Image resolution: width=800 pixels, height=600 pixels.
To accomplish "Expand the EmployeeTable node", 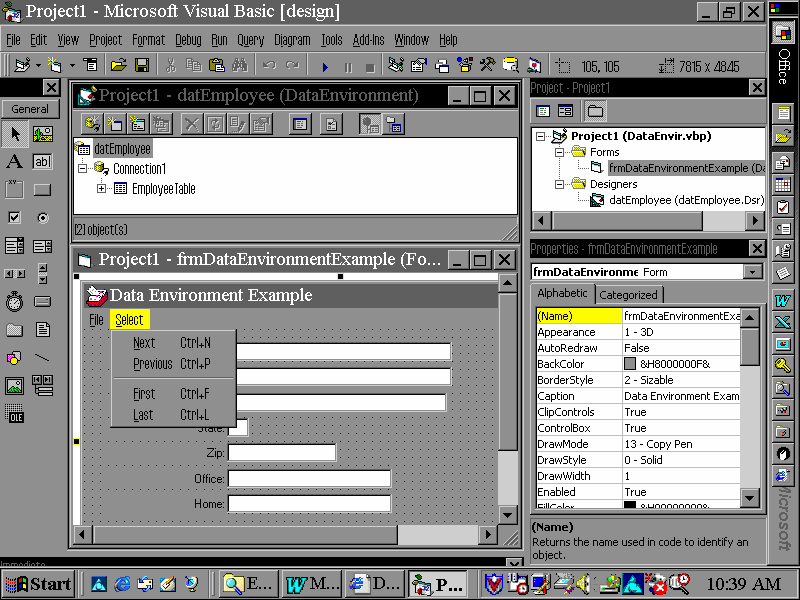I will 102,189.
